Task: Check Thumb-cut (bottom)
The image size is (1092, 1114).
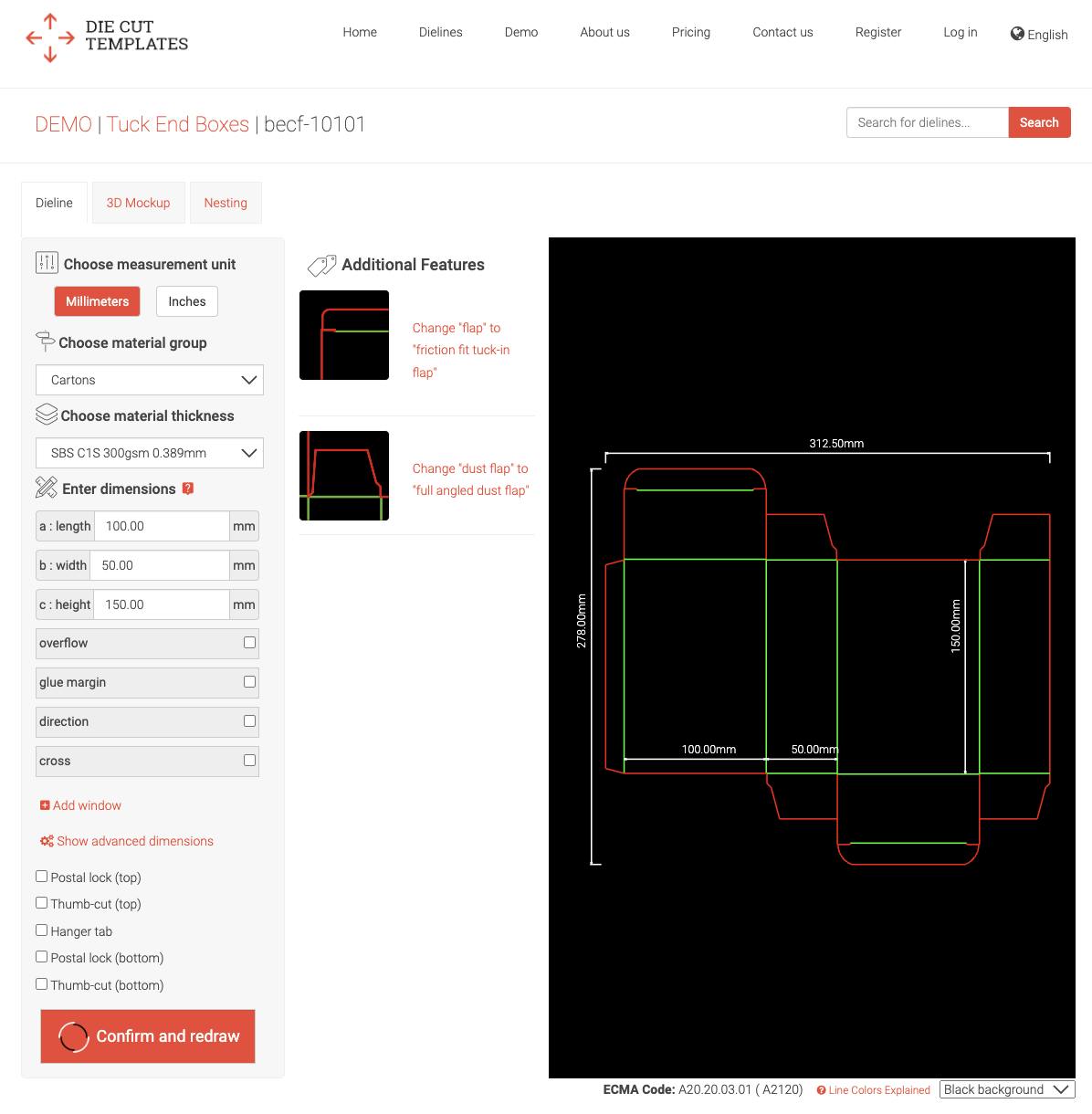Action: 41,984
